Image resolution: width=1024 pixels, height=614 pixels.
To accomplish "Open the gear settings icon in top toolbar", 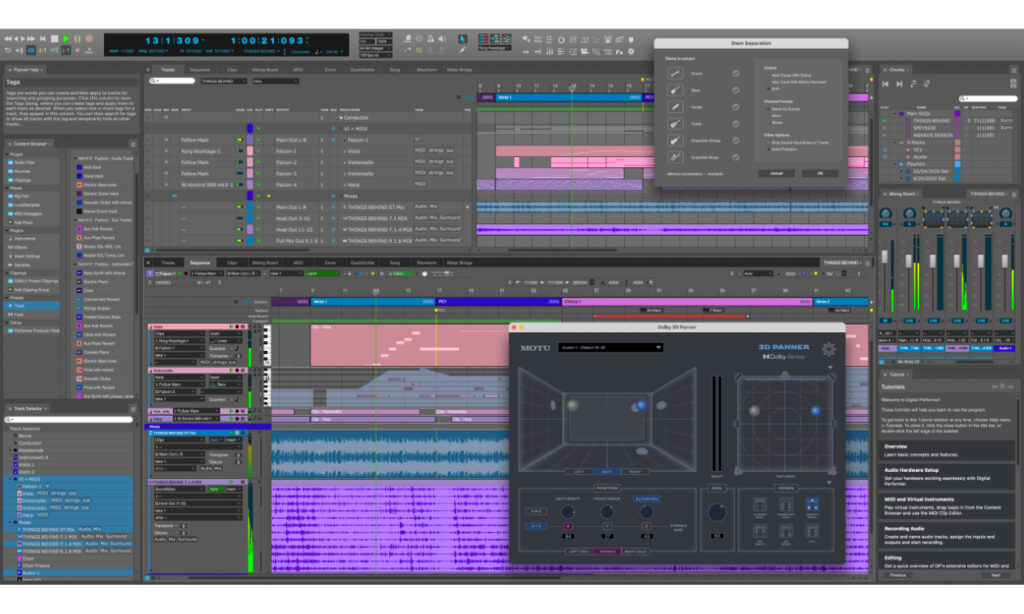I will (631, 52).
